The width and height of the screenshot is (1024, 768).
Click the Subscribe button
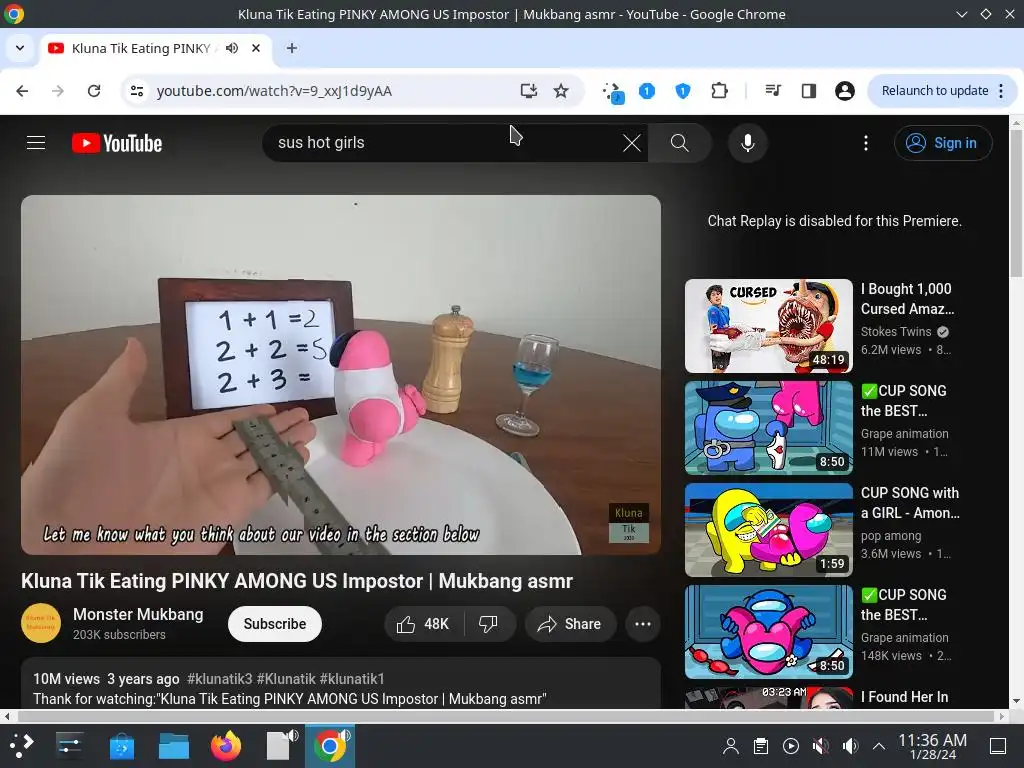tap(274, 624)
